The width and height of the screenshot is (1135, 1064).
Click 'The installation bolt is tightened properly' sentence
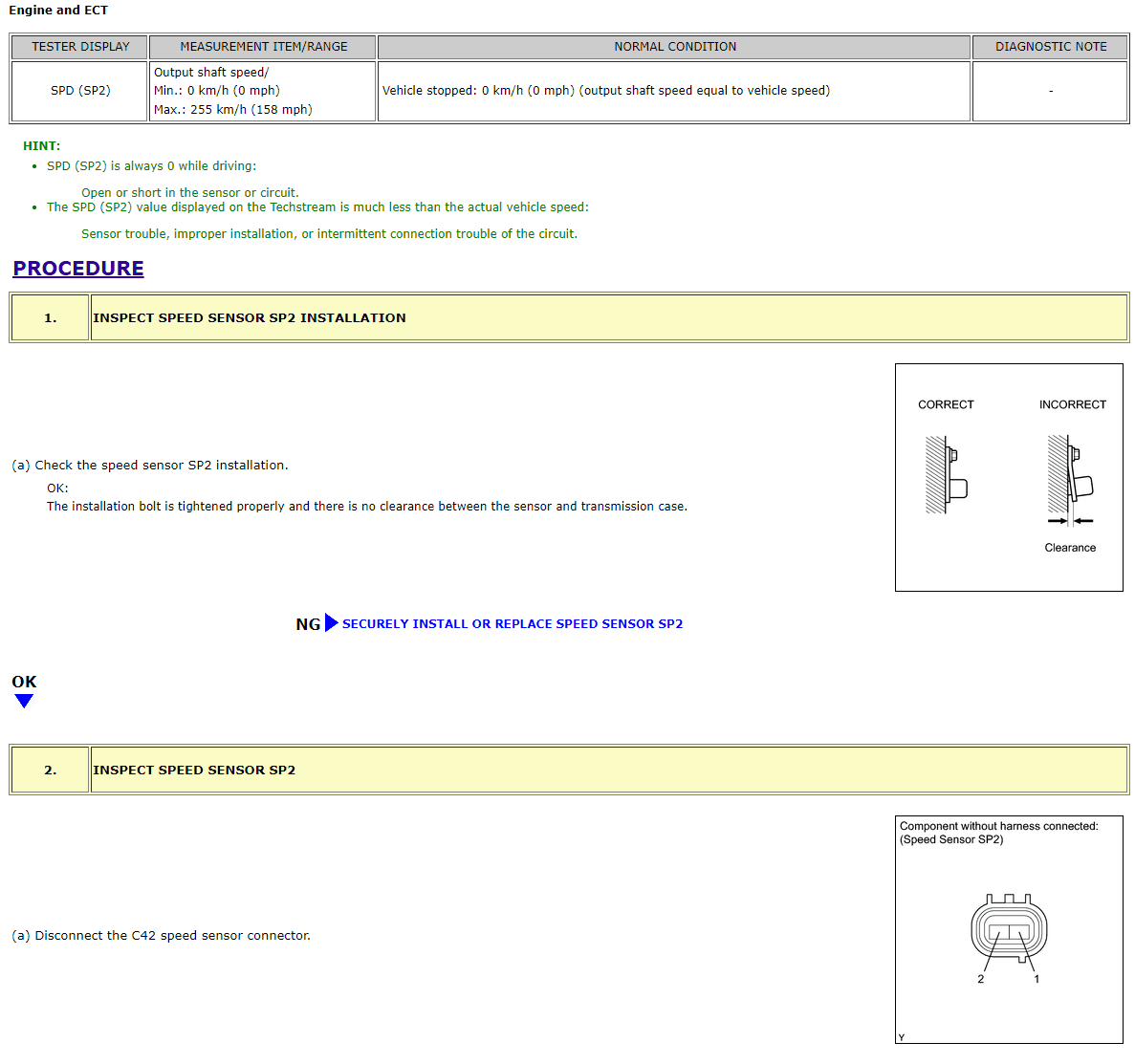click(367, 507)
